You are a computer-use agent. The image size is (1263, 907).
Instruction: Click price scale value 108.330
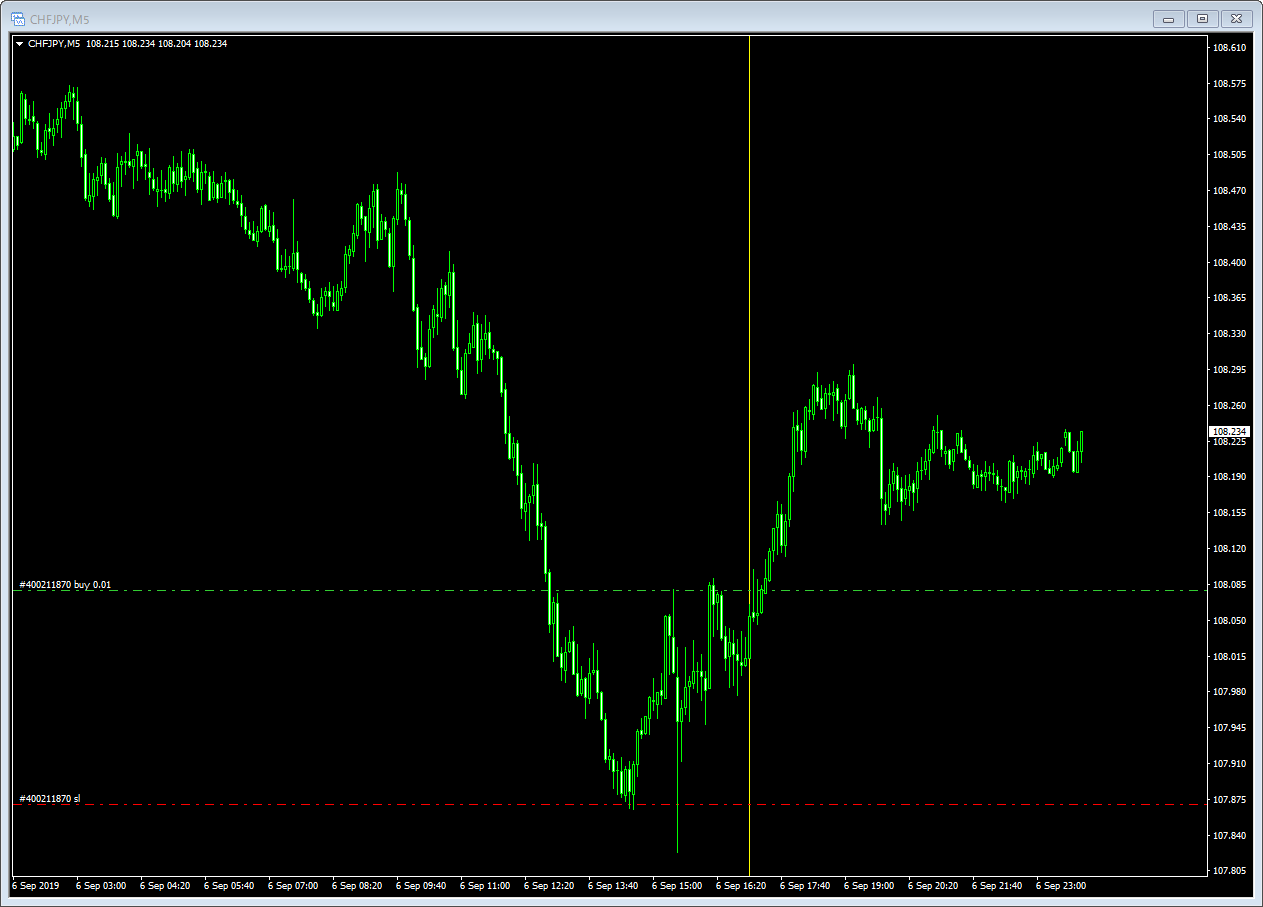[x=1229, y=334]
